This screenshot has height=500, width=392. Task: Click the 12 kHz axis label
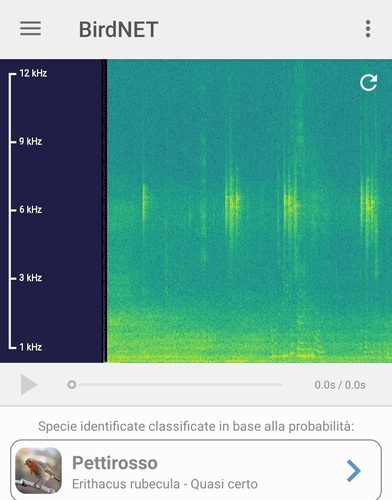[33, 73]
